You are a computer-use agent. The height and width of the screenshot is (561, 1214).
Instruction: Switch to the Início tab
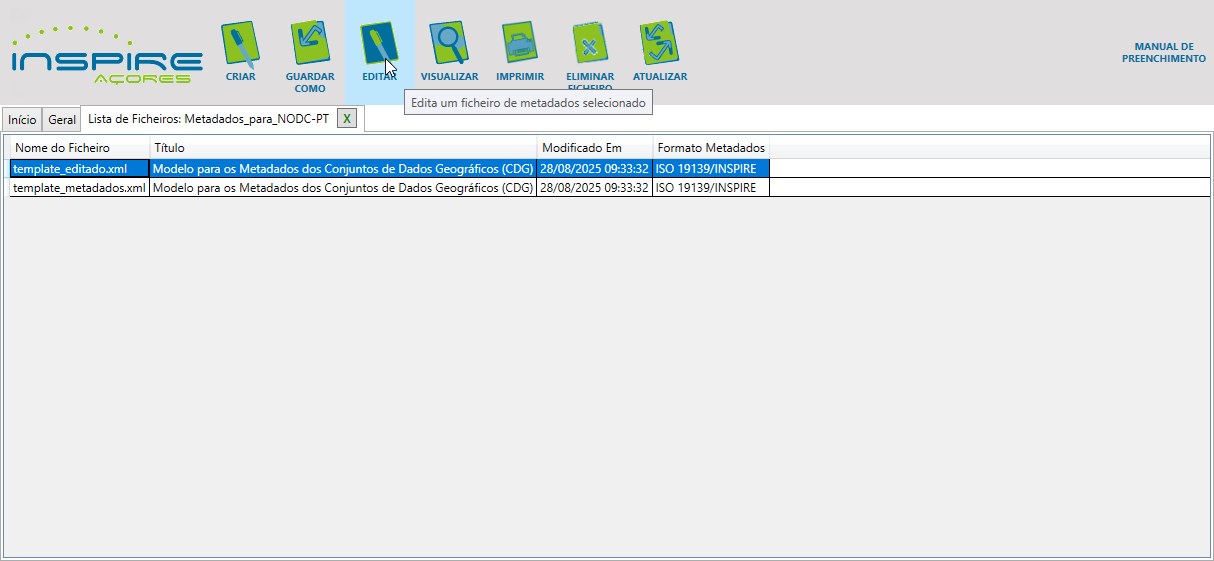[x=22, y=120]
